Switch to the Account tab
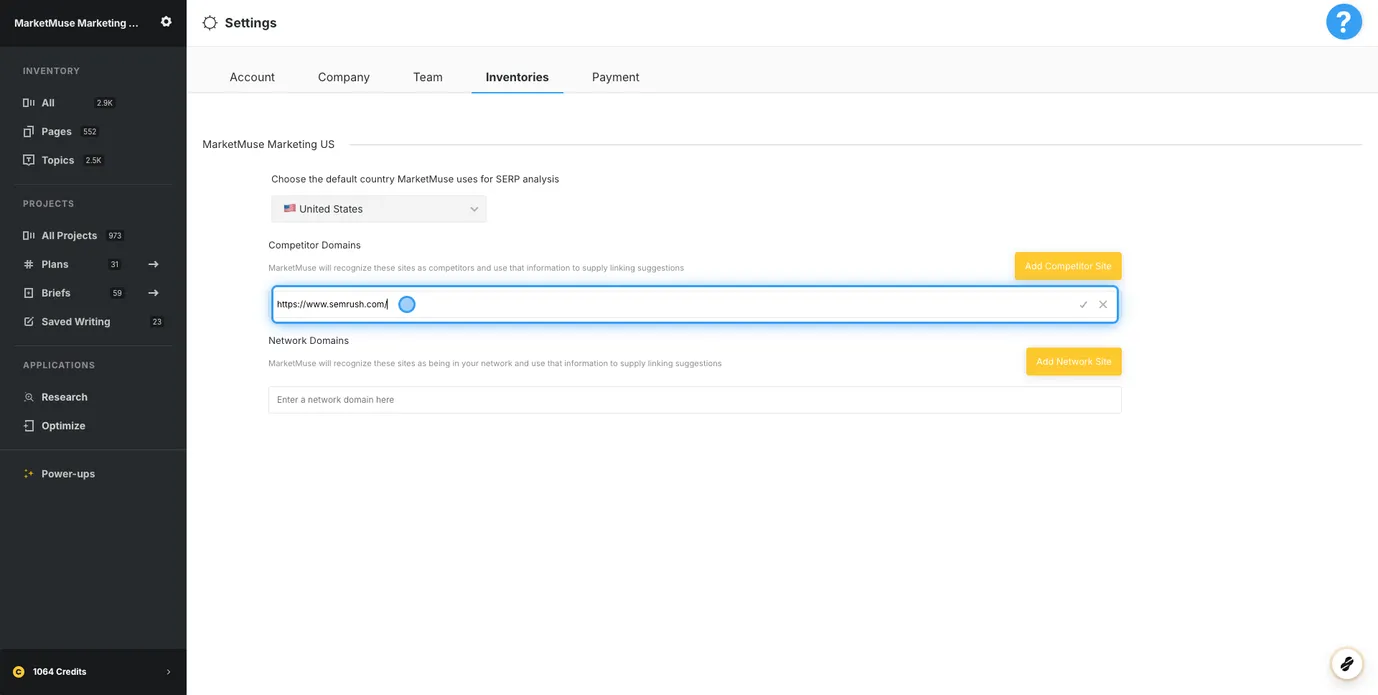The width and height of the screenshot is (1378, 695). [x=252, y=77]
